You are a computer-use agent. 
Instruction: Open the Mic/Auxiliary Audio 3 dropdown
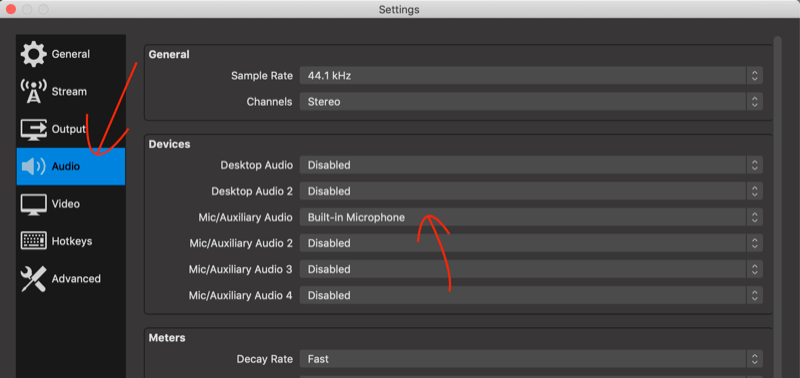pos(531,269)
